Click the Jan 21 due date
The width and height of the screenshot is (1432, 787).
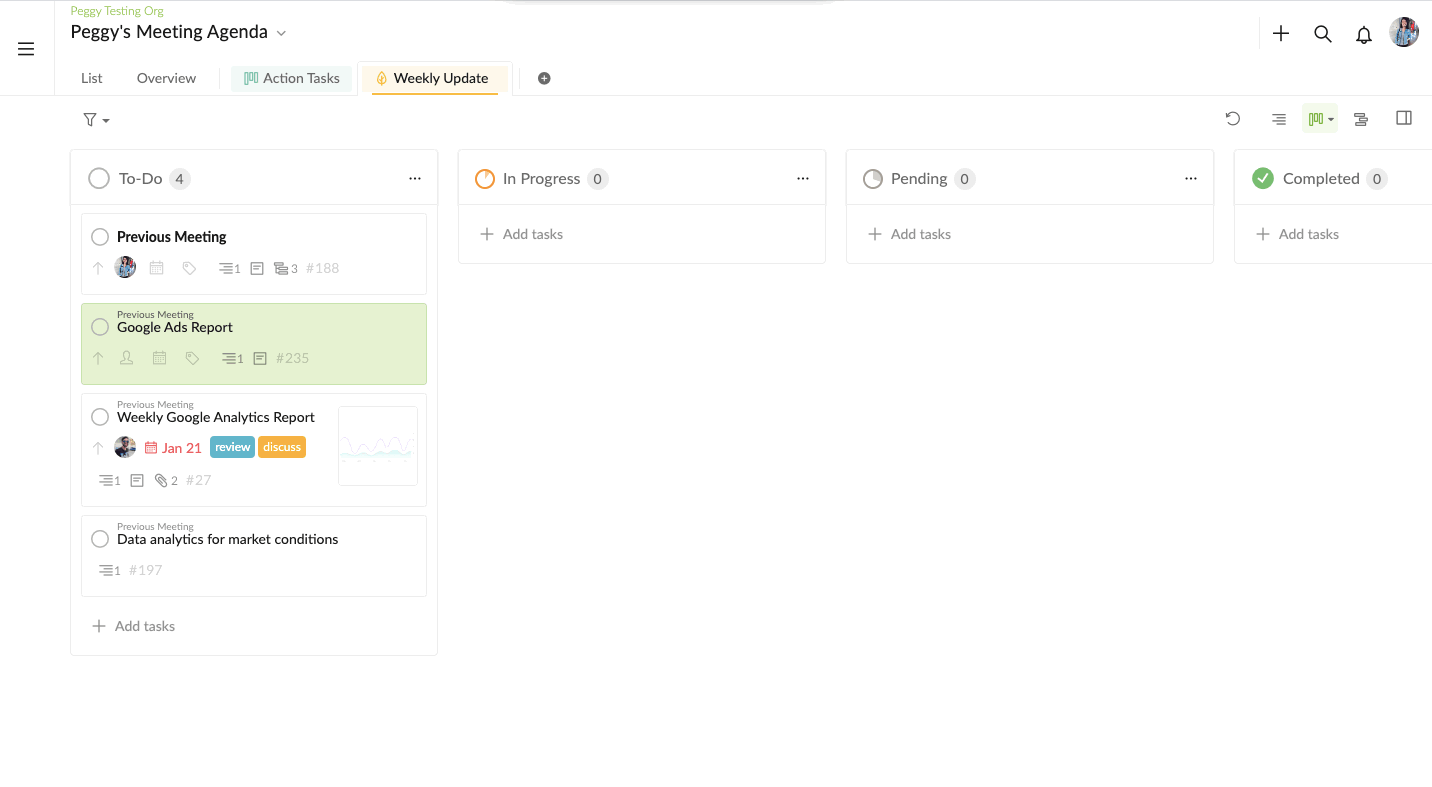pyautogui.click(x=173, y=448)
